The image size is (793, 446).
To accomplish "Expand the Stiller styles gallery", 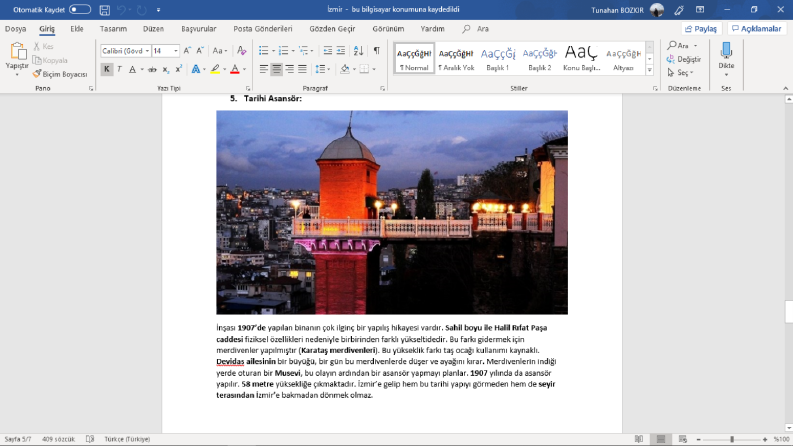I will (x=649, y=70).
